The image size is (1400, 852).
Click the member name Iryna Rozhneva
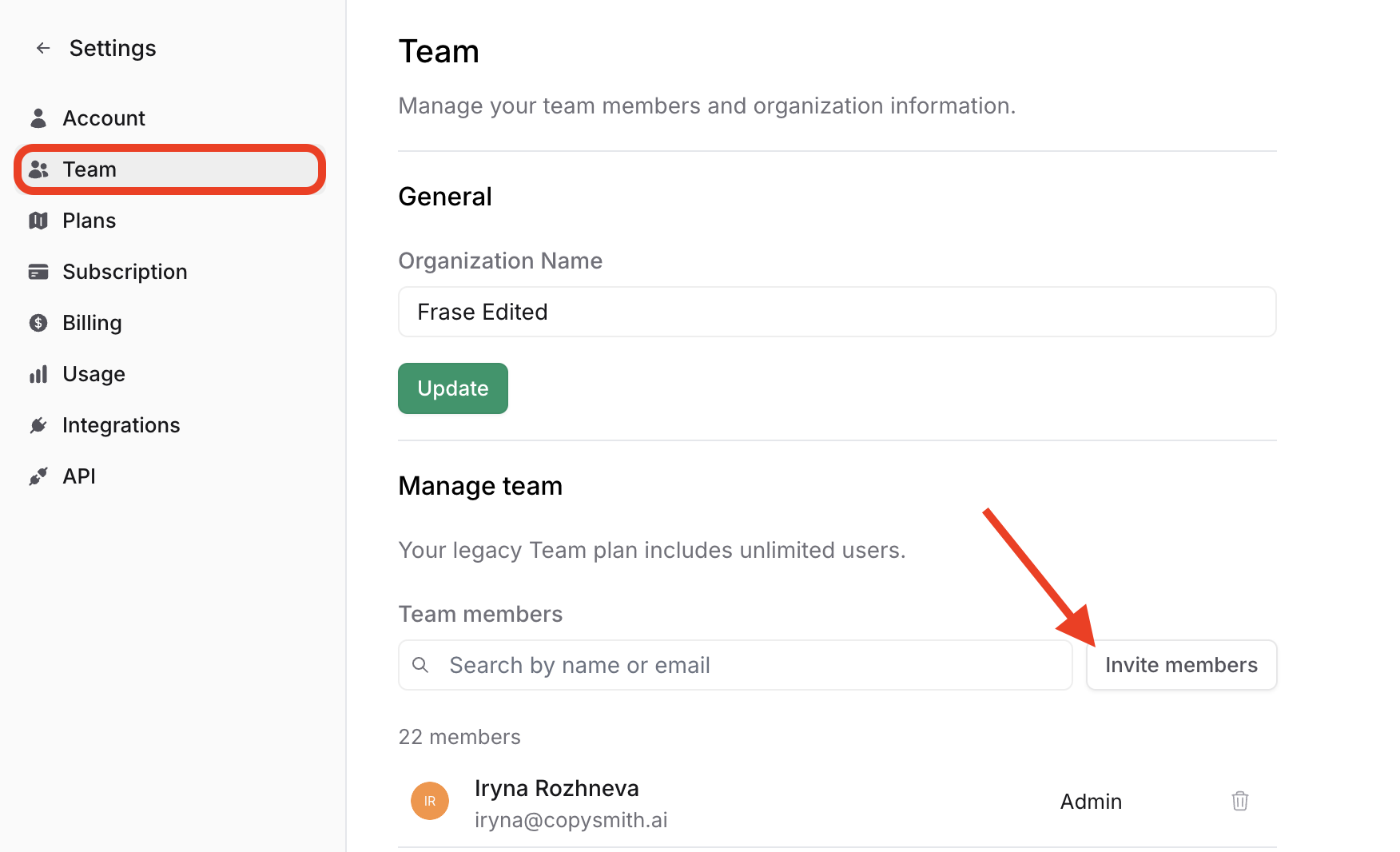[556, 788]
